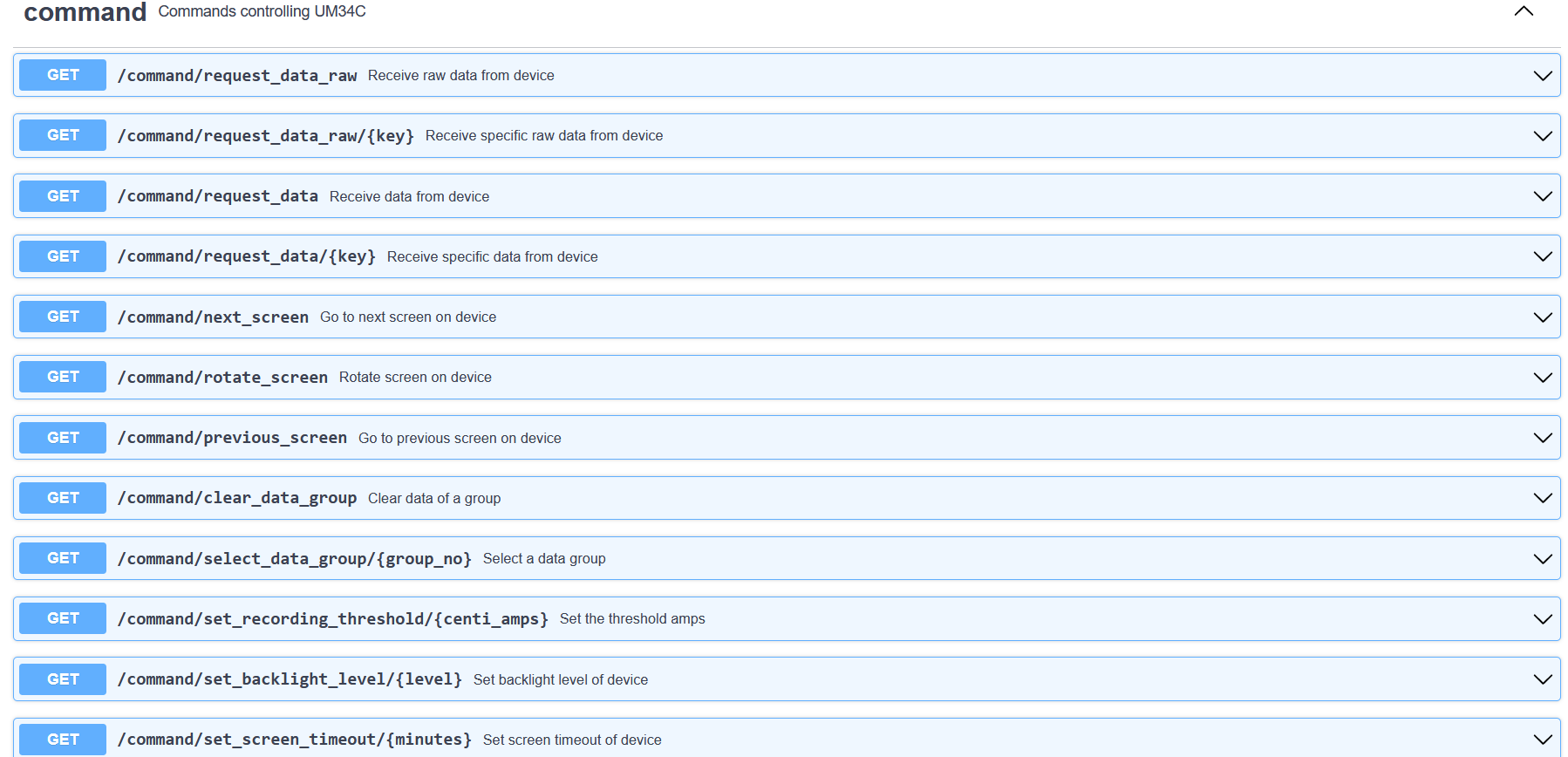Expand the rotate_screen endpoint chevron

click(1543, 378)
